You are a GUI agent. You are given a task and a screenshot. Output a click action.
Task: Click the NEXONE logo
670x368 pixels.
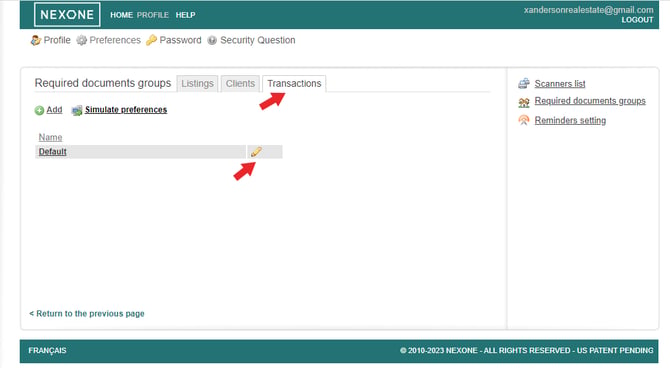point(67,15)
